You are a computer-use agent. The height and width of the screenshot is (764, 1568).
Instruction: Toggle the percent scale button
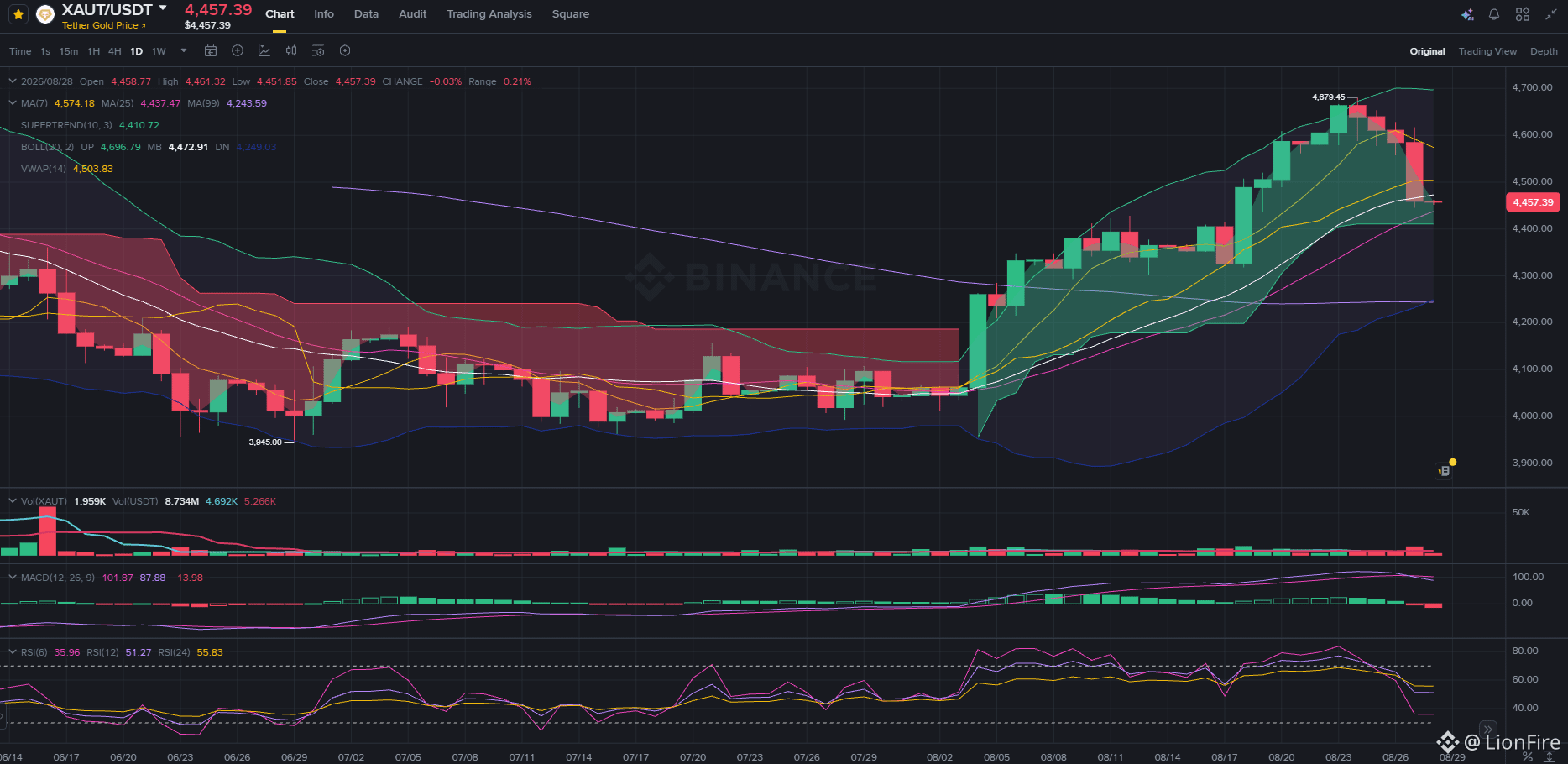(x=1527, y=756)
